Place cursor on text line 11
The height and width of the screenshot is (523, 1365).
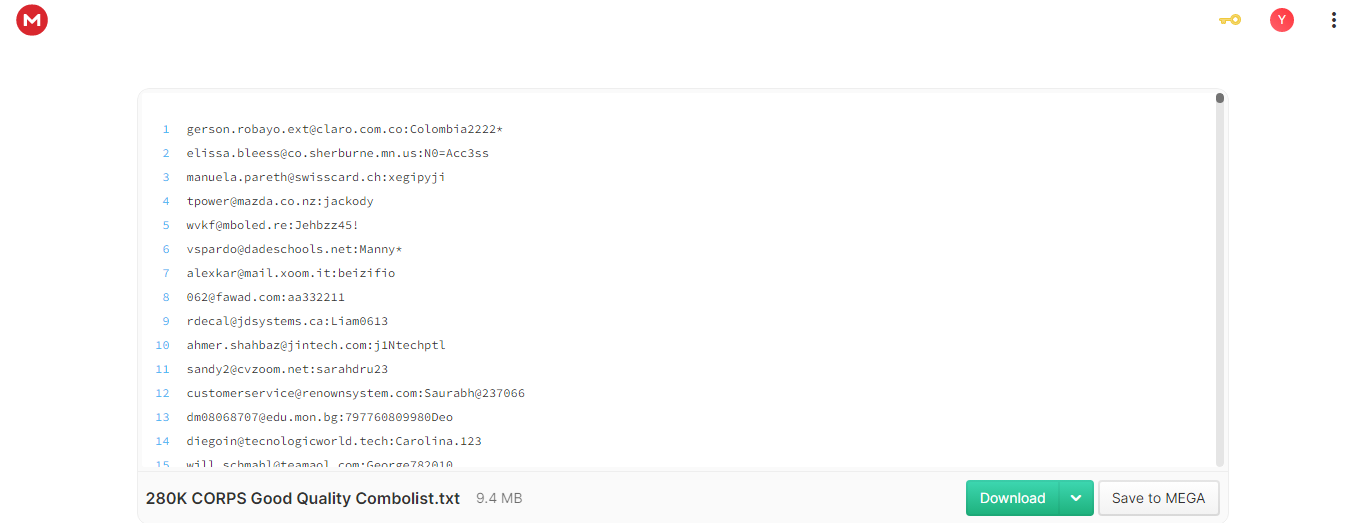[287, 369]
